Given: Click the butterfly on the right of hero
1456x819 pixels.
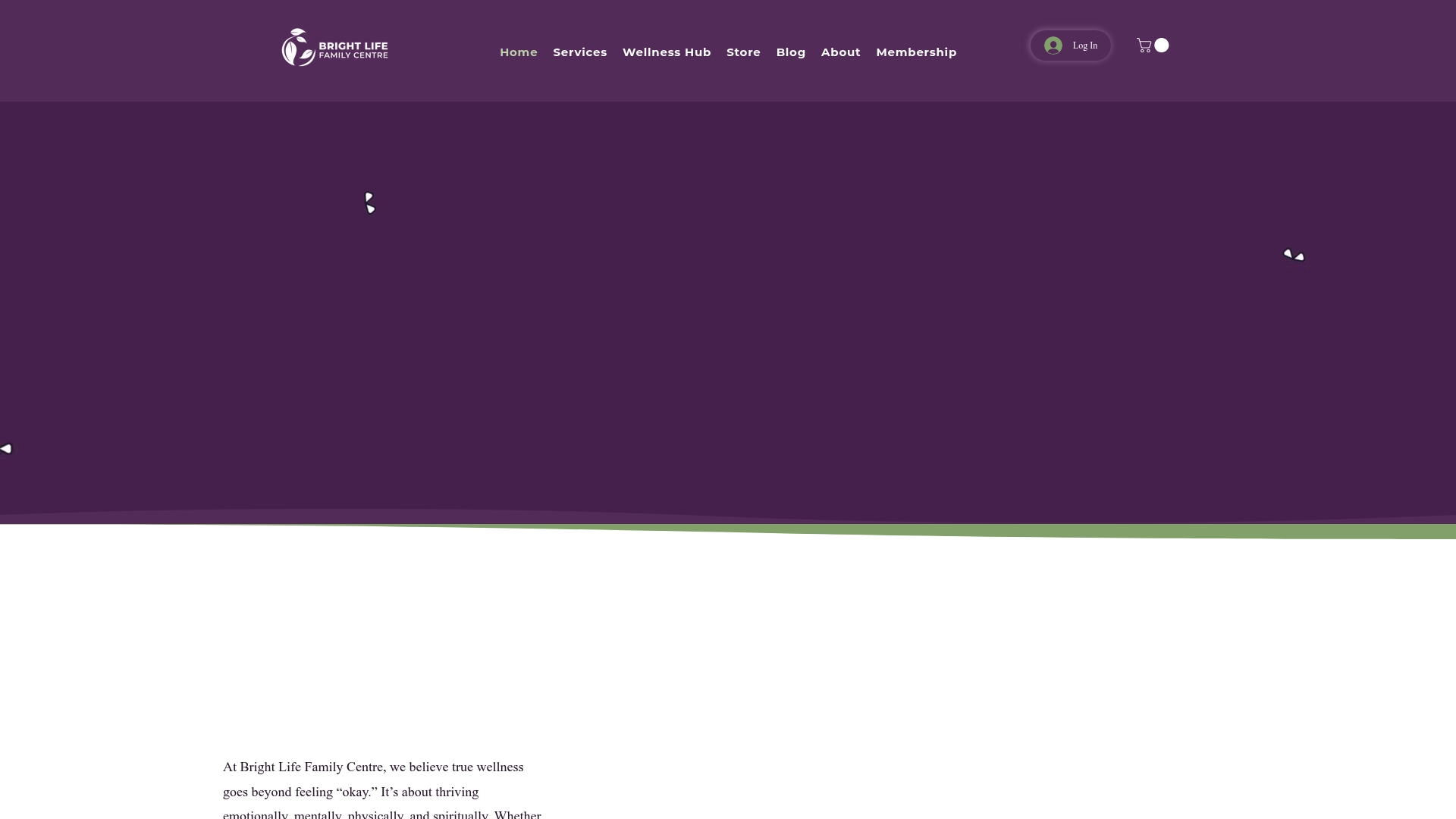Looking at the screenshot, I should coord(1294,255).
